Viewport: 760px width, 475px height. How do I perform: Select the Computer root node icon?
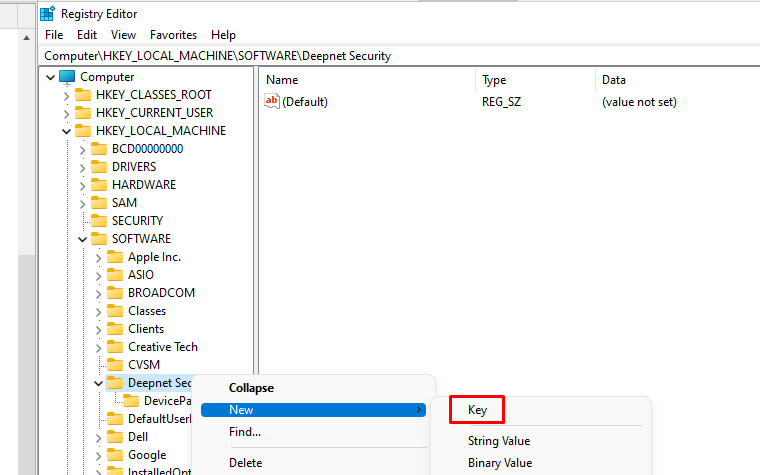pos(67,77)
